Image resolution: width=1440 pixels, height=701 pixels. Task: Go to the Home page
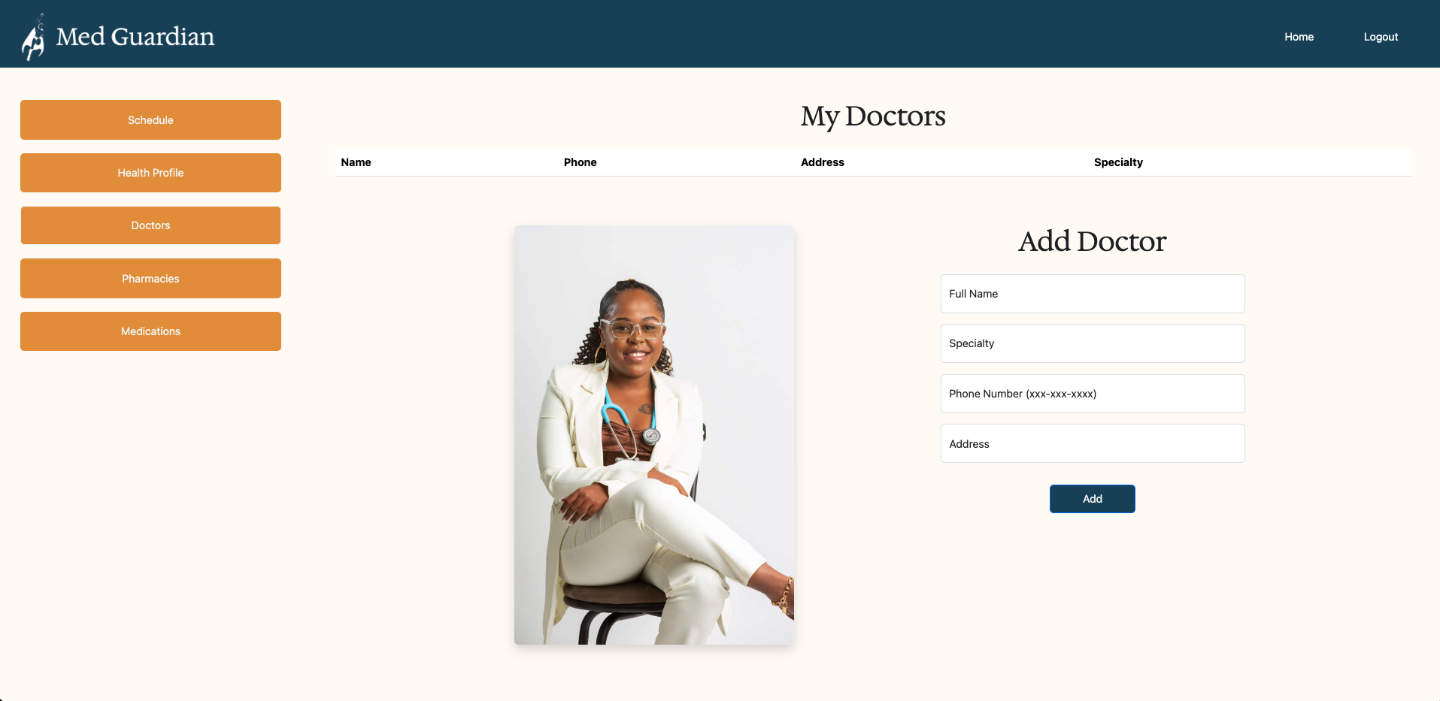click(x=1299, y=37)
